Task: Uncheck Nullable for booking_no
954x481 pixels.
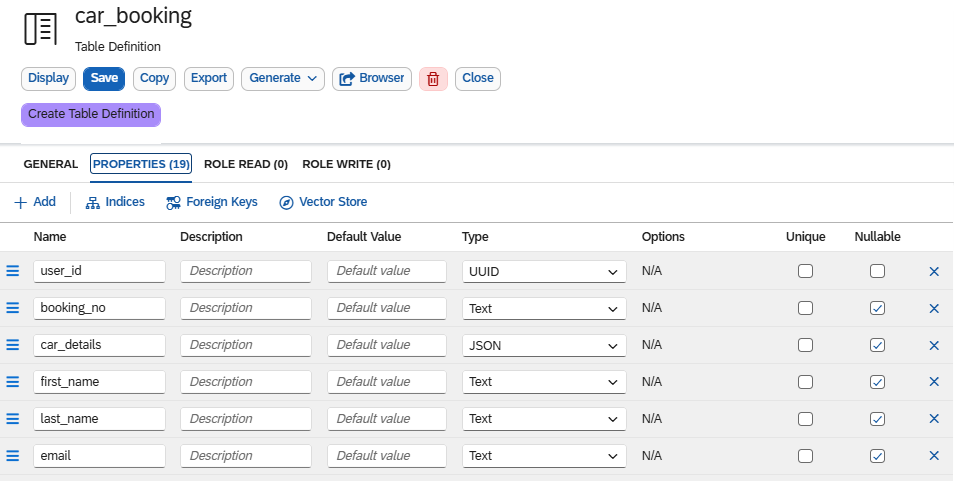Action: (x=877, y=308)
